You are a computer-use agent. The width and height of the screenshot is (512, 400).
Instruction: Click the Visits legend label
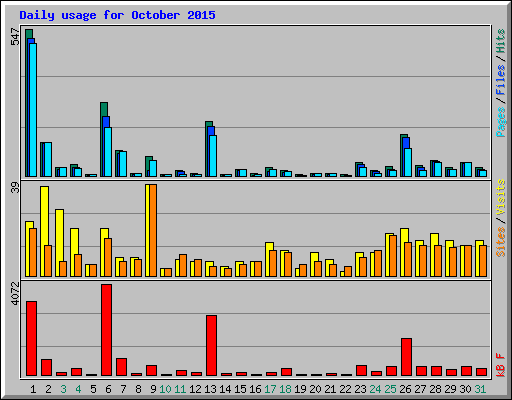click(501, 198)
